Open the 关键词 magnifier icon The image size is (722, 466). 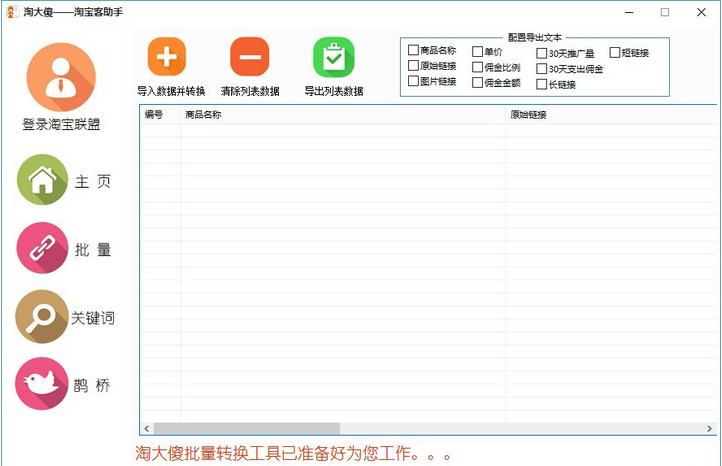(x=41, y=316)
